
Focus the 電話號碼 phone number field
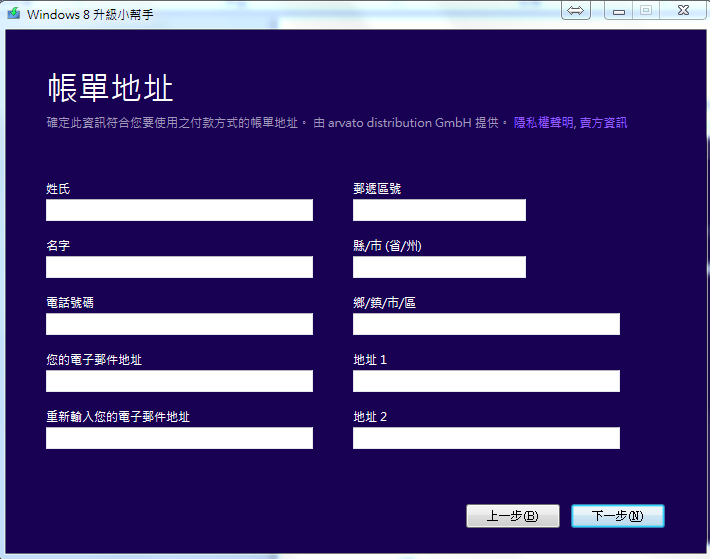pyautogui.click(x=179, y=324)
